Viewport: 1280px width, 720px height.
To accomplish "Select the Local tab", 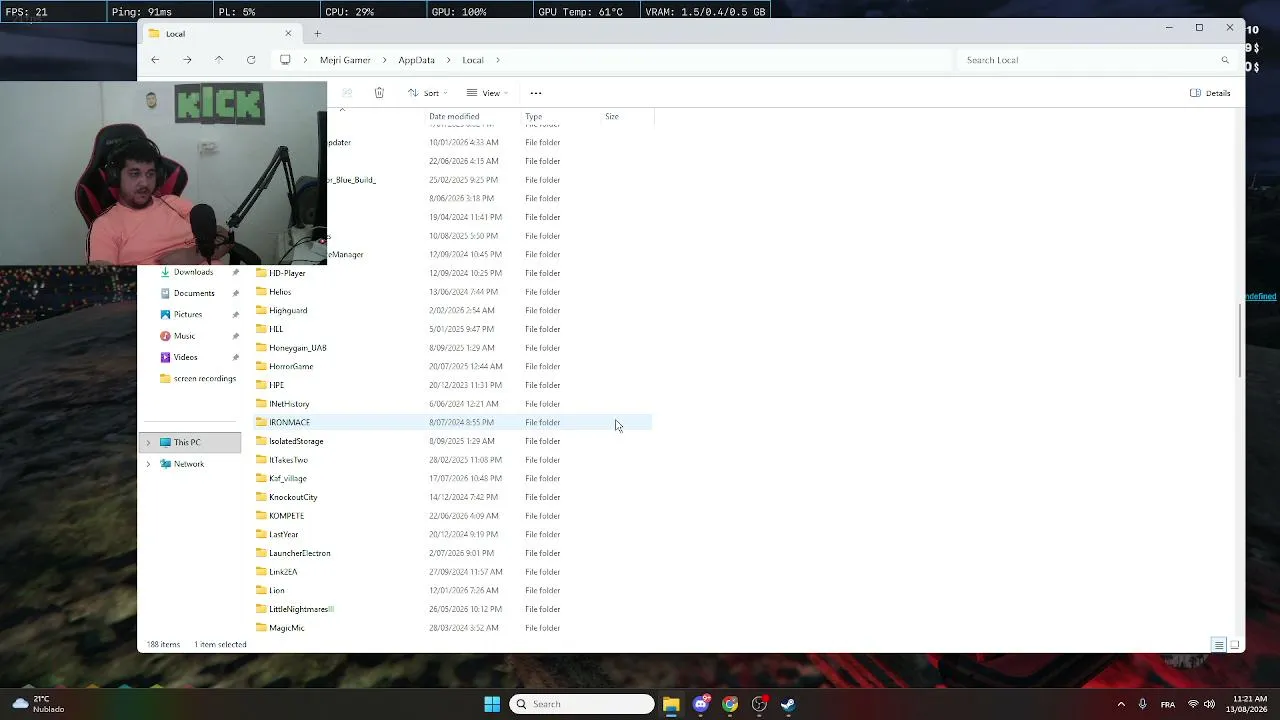I will (x=220, y=34).
